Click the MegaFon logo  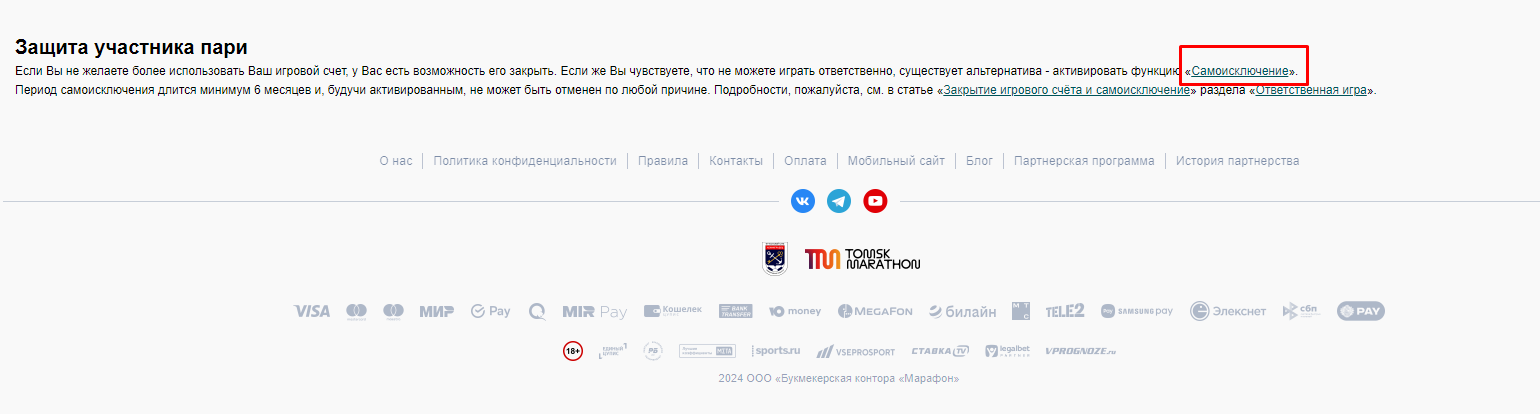point(875,311)
